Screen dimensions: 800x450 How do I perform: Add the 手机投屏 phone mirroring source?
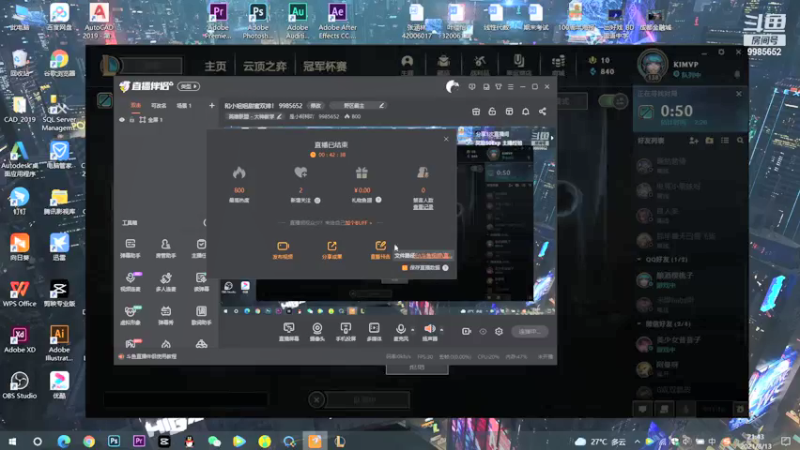(x=345, y=332)
